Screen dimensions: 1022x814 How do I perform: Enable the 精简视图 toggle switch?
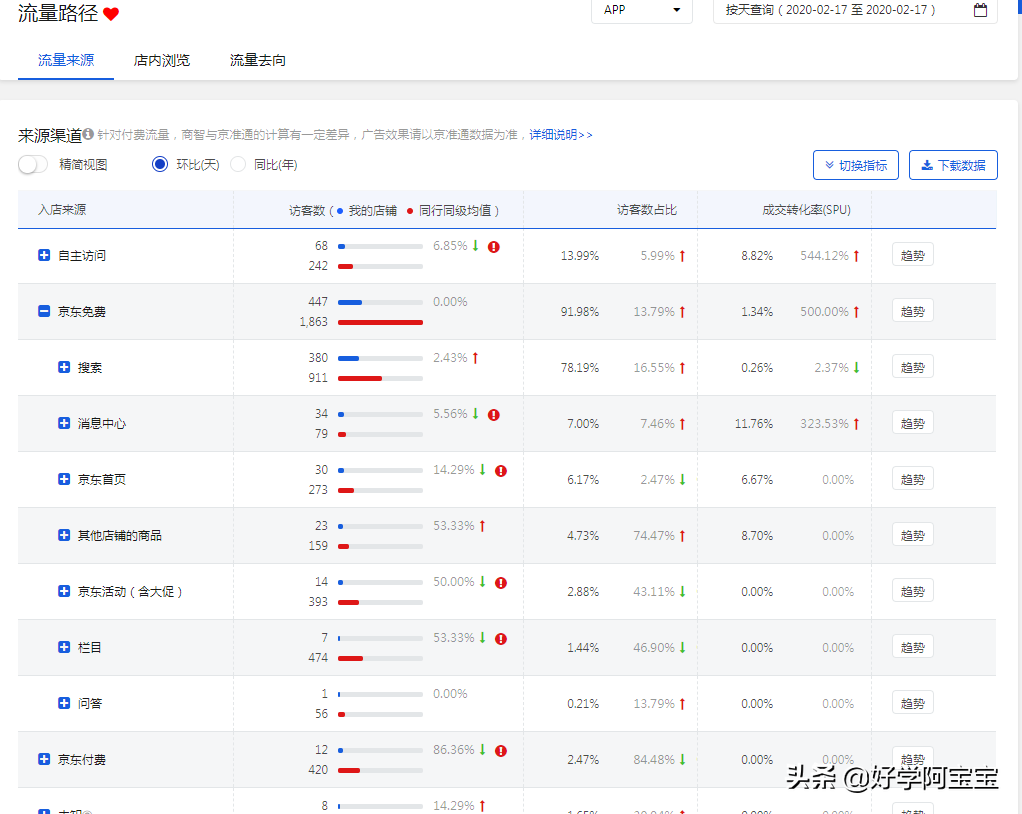(32, 164)
